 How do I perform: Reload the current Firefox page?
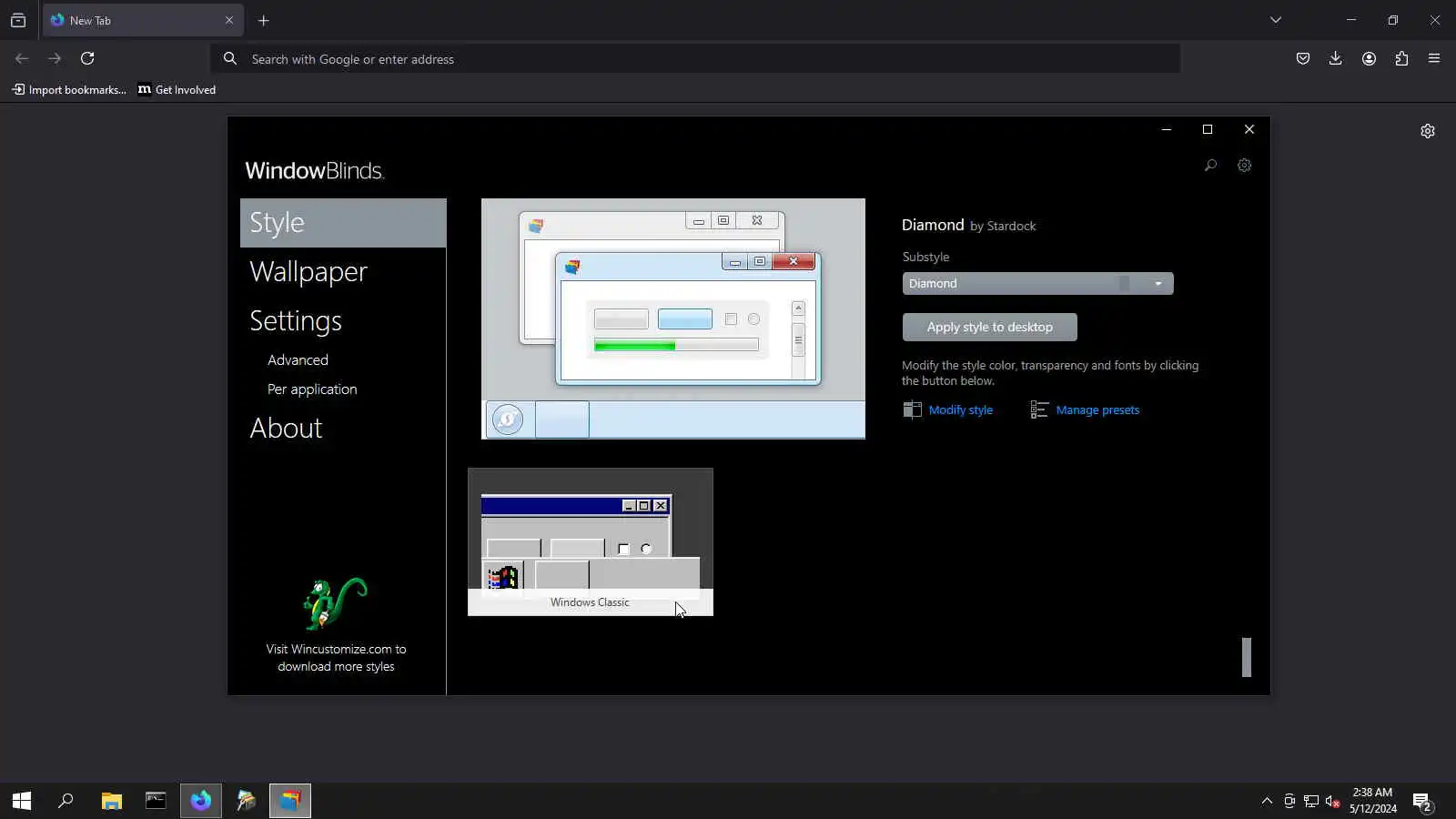pyautogui.click(x=87, y=58)
